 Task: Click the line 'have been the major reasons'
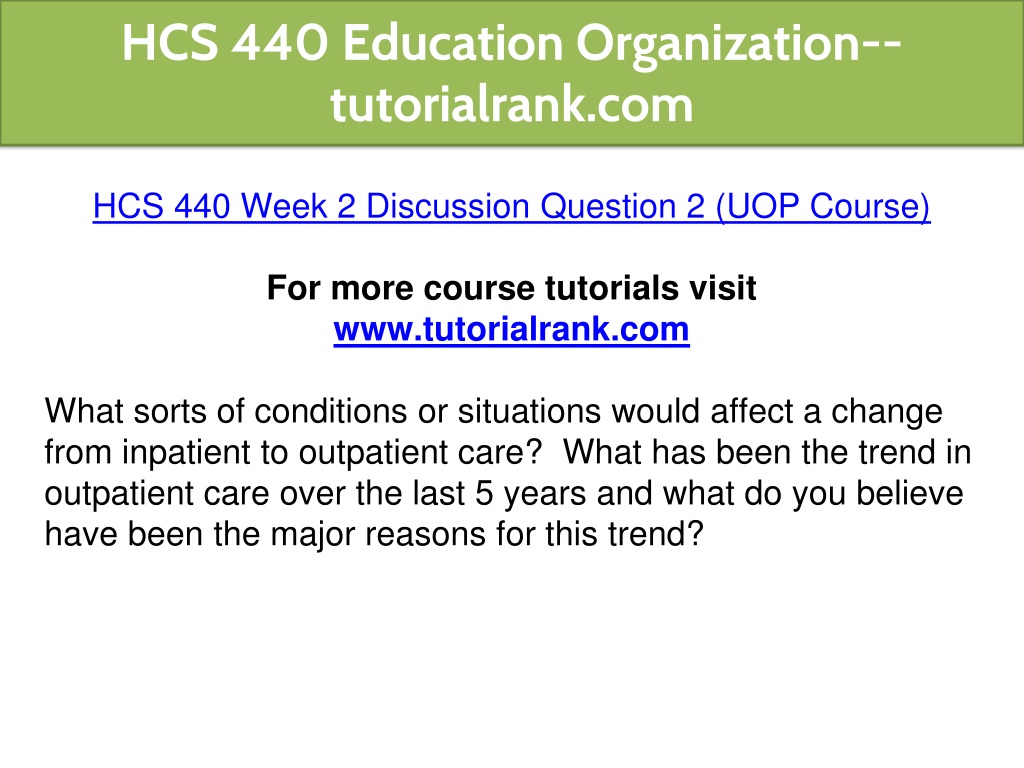[374, 534]
